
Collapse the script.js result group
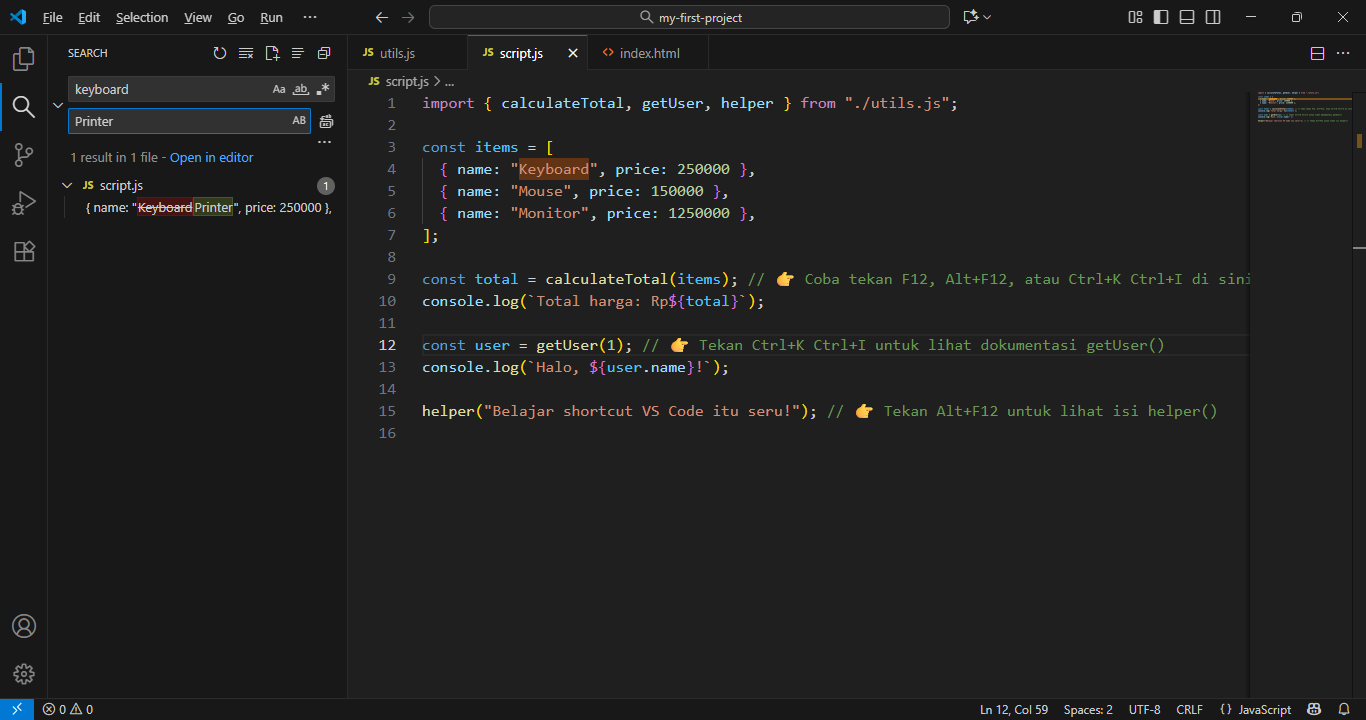pyautogui.click(x=67, y=185)
